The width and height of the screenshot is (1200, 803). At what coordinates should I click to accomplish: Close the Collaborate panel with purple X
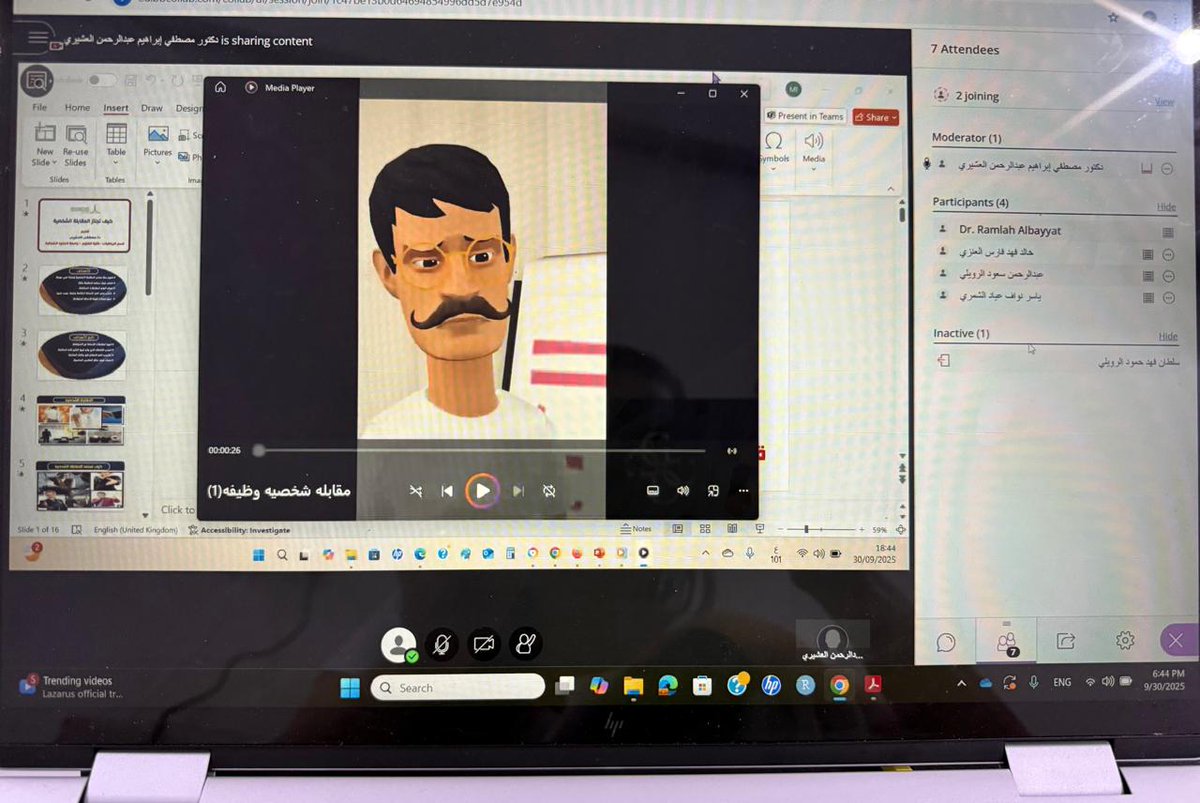pos(1176,641)
